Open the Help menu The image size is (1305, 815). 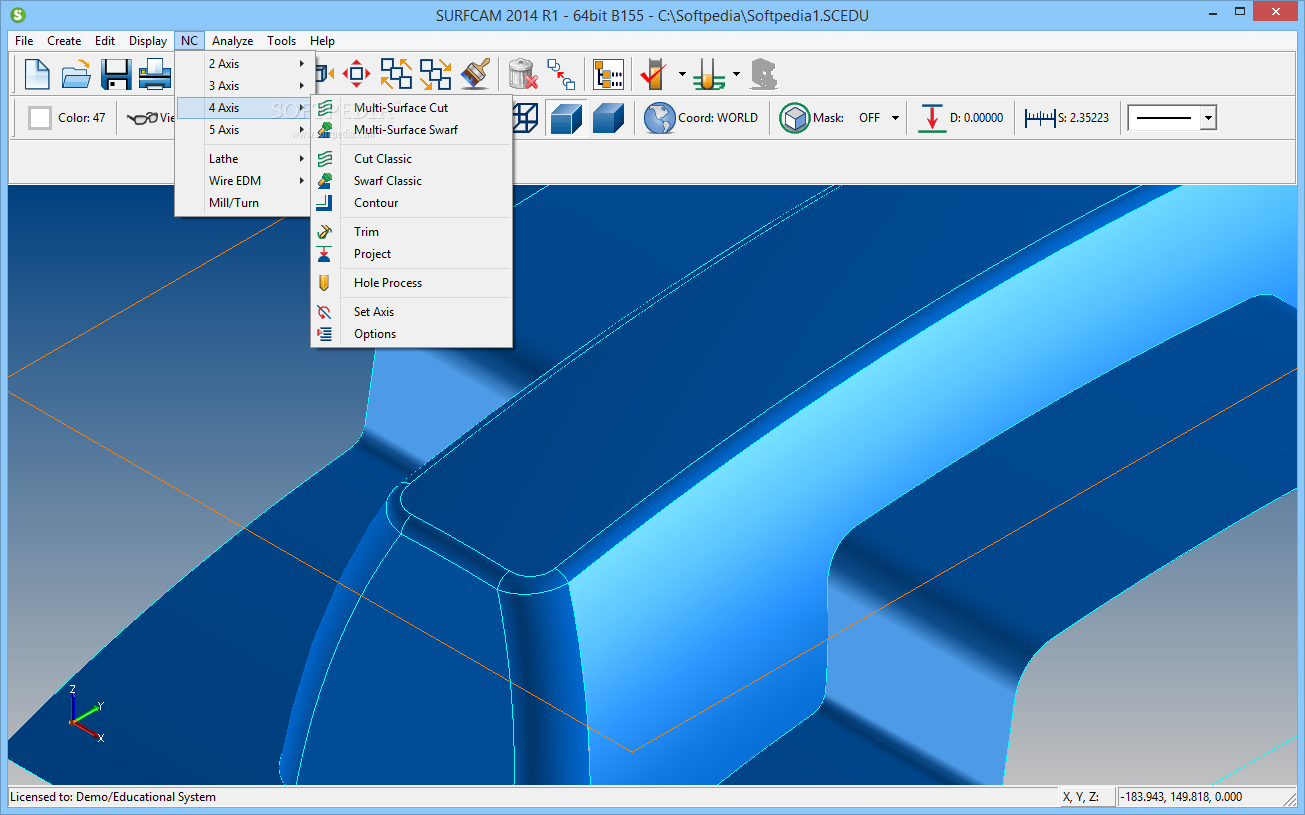pos(322,41)
